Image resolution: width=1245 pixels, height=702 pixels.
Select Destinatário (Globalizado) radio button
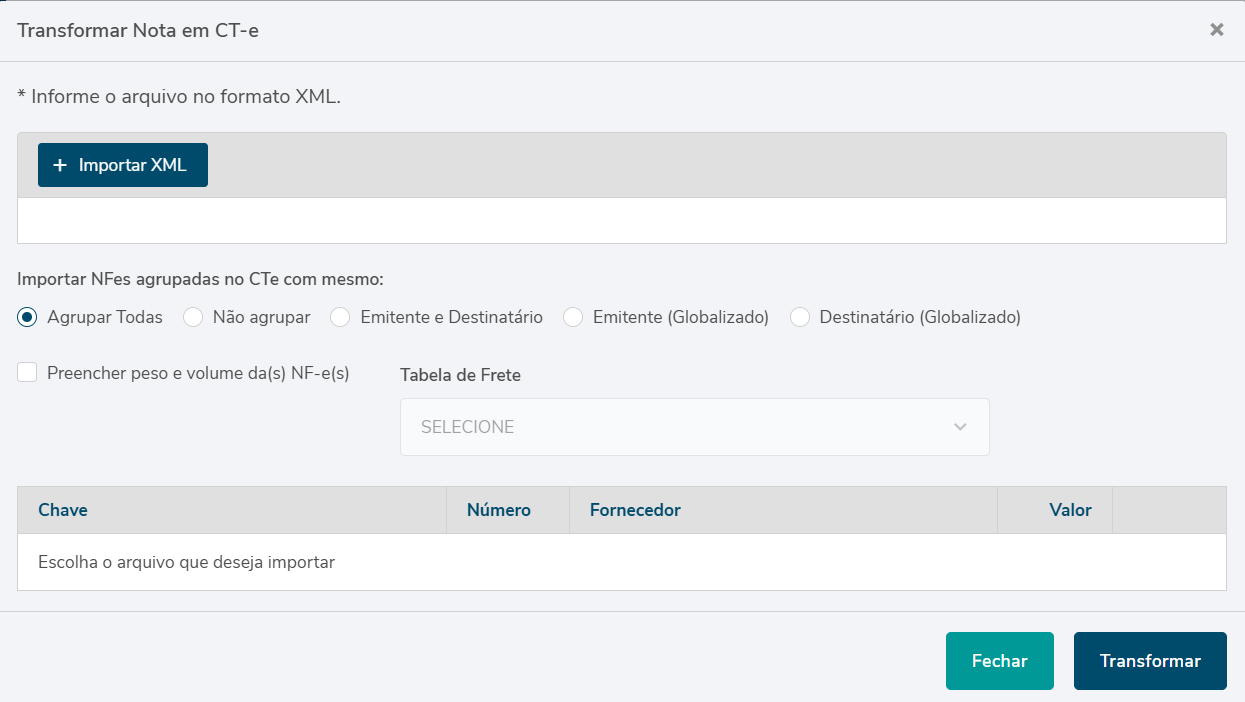(x=800, y=317)
